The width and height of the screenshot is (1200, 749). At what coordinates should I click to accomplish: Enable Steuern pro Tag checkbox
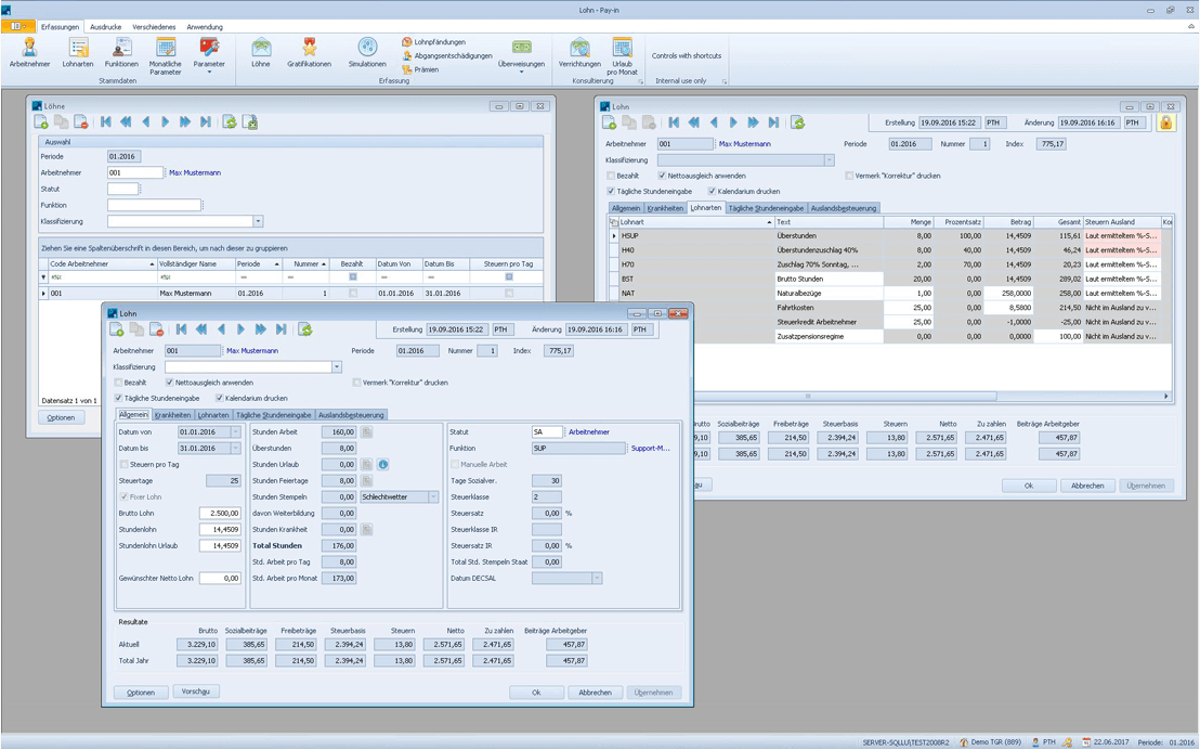(124, 464)
